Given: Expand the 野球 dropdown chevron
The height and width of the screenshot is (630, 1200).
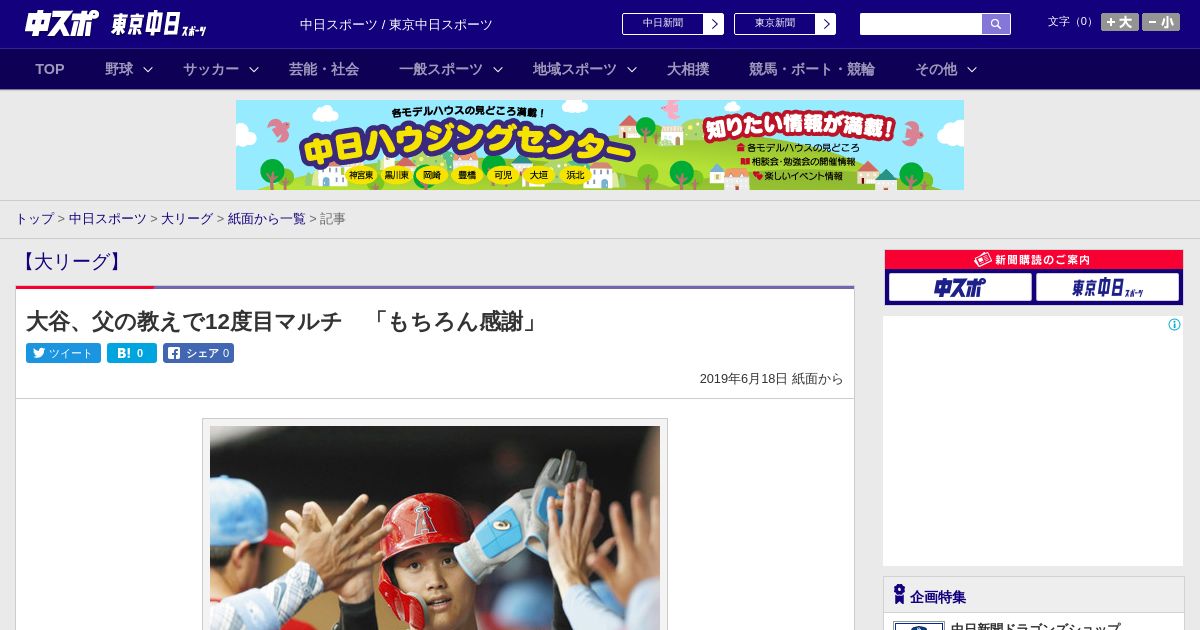Looking at the screenshot, I should pos(148,69).
